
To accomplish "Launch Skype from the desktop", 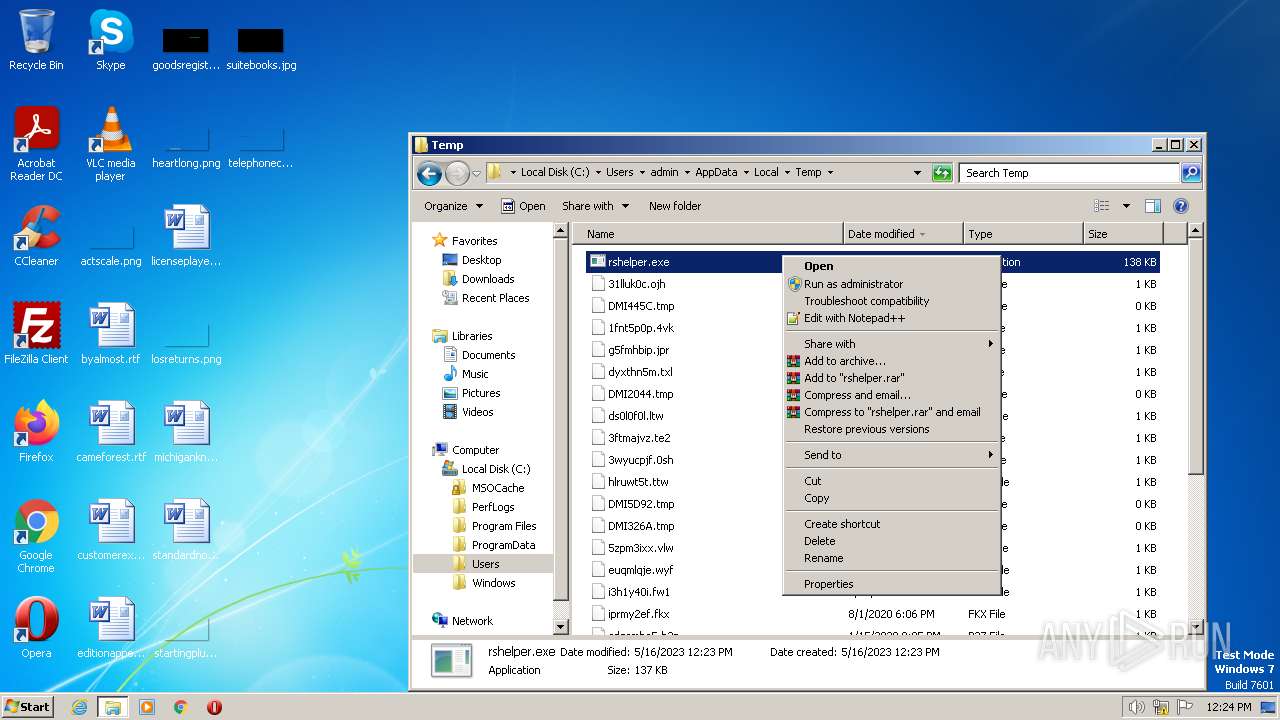I will [110, 40].
